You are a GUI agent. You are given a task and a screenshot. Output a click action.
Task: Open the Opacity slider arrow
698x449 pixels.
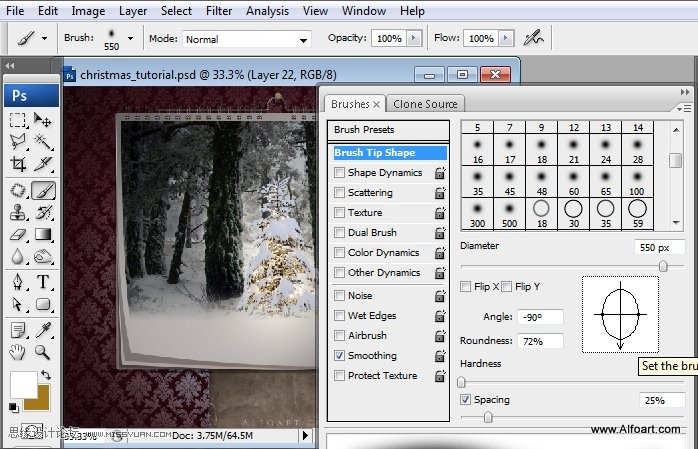click(x=414, y=38)
